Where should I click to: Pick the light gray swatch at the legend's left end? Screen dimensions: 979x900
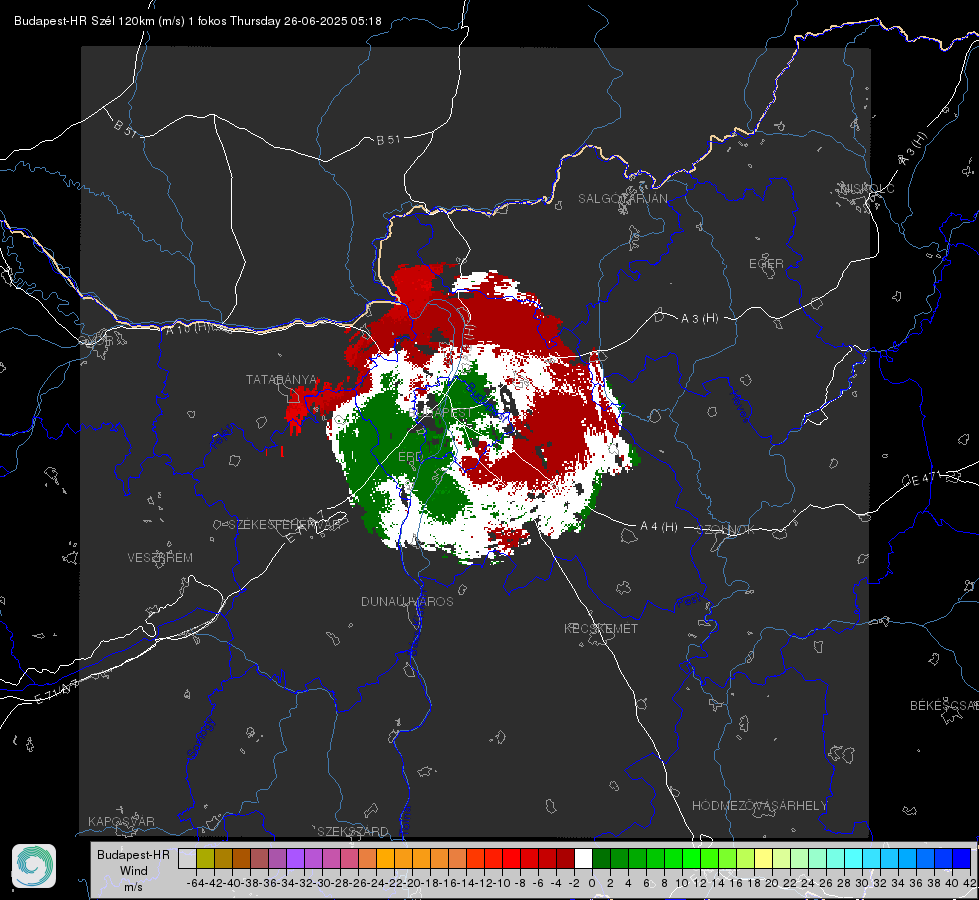187,859
